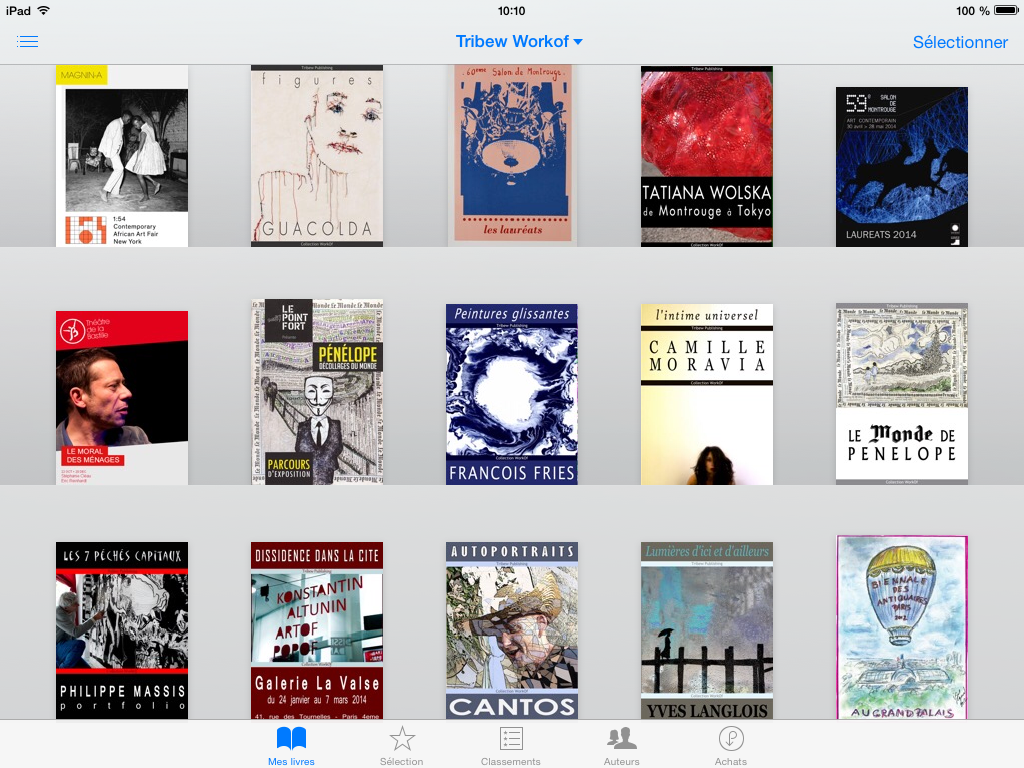Tap the Sélectionner button

[x=960, y=42]
